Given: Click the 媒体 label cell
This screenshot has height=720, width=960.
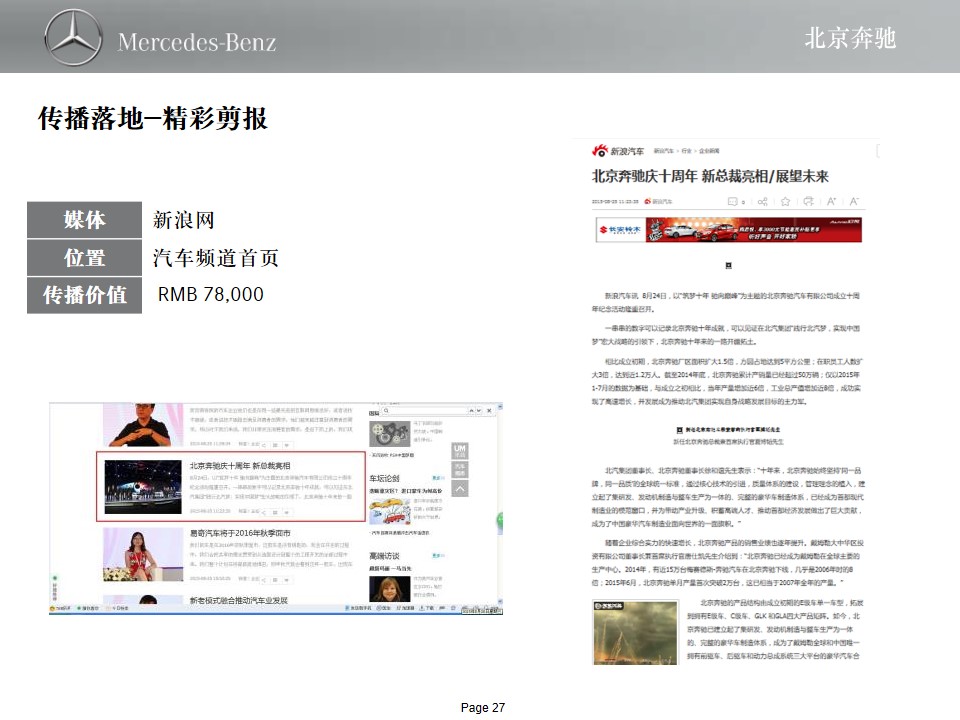Looking at the screenshot, I should coord(84,220).
